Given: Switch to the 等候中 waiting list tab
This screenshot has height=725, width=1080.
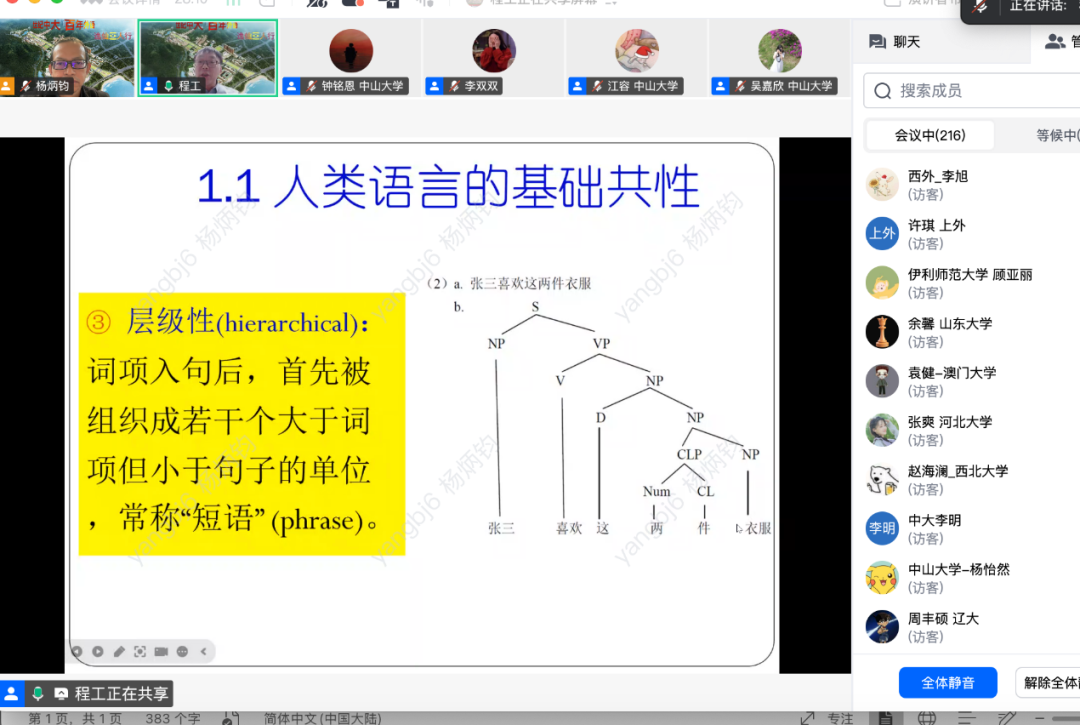Looking at the screenshot, I should coord(1055,136).
